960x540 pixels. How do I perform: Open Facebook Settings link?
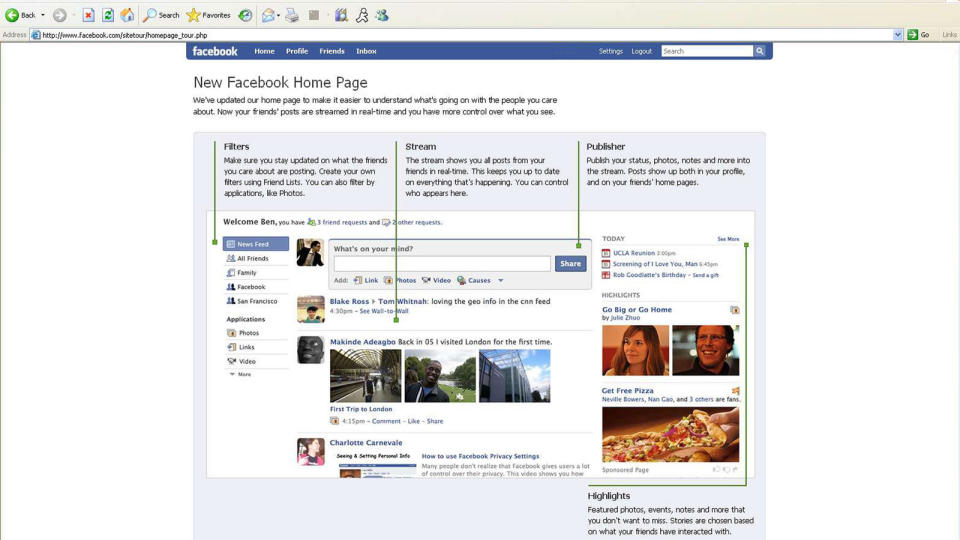(x=610, y=51)
